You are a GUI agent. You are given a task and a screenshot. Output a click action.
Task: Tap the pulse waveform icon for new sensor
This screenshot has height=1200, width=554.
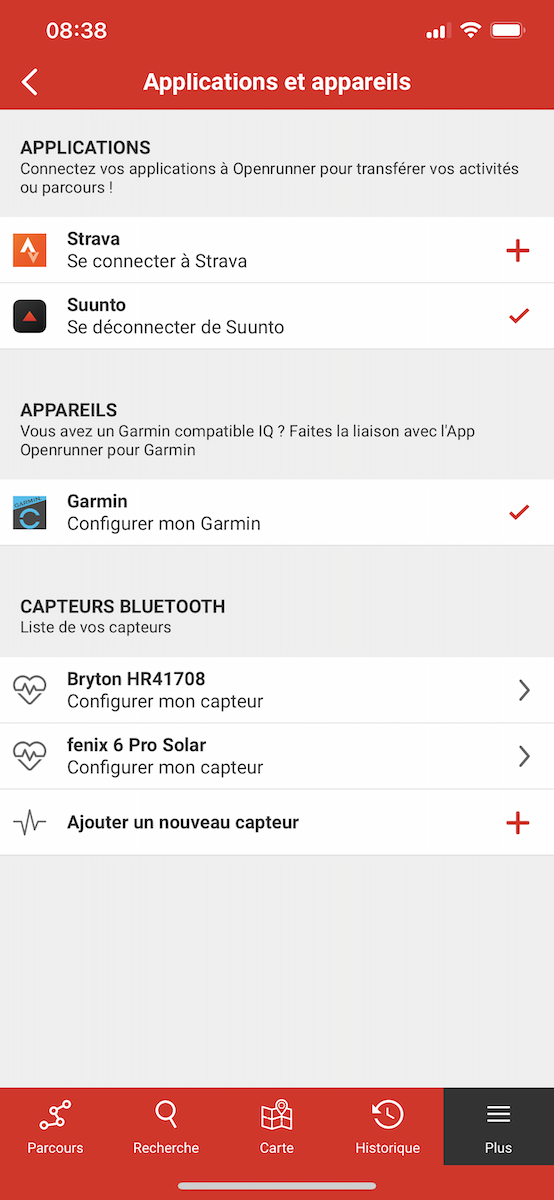(30, 823)
